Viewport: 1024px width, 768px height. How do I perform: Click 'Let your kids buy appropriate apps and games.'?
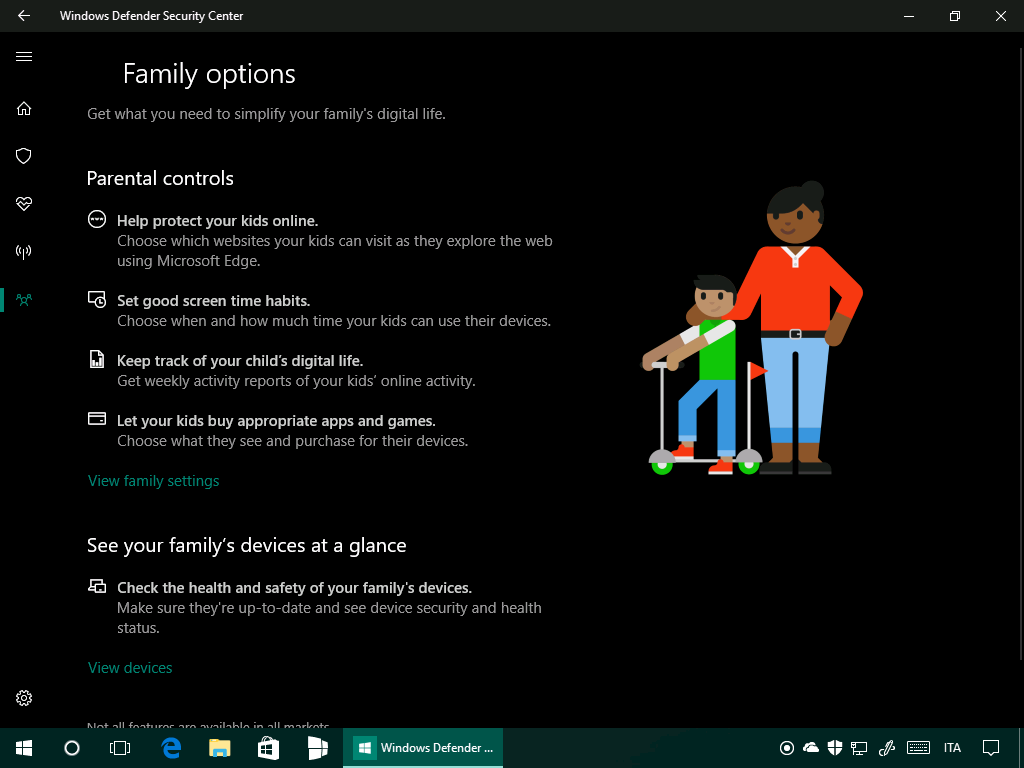(x=276, y=421)
